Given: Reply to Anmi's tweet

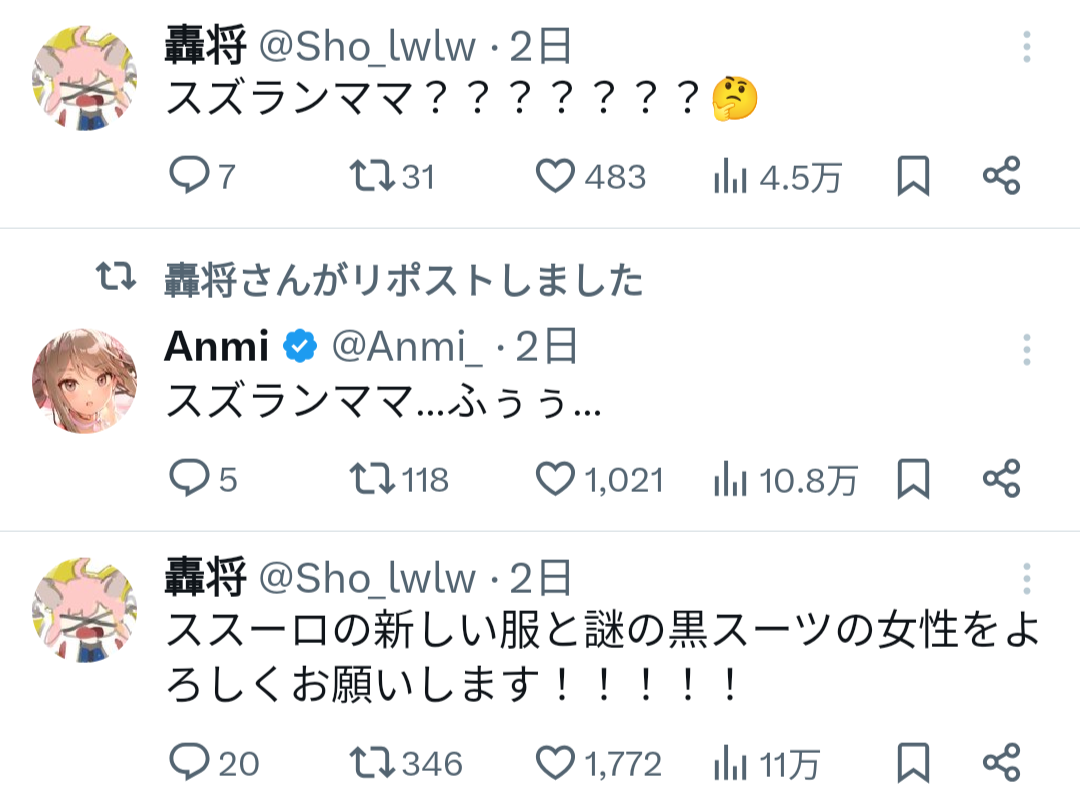Looking at the screenshot, I should [x=187, y=480].
